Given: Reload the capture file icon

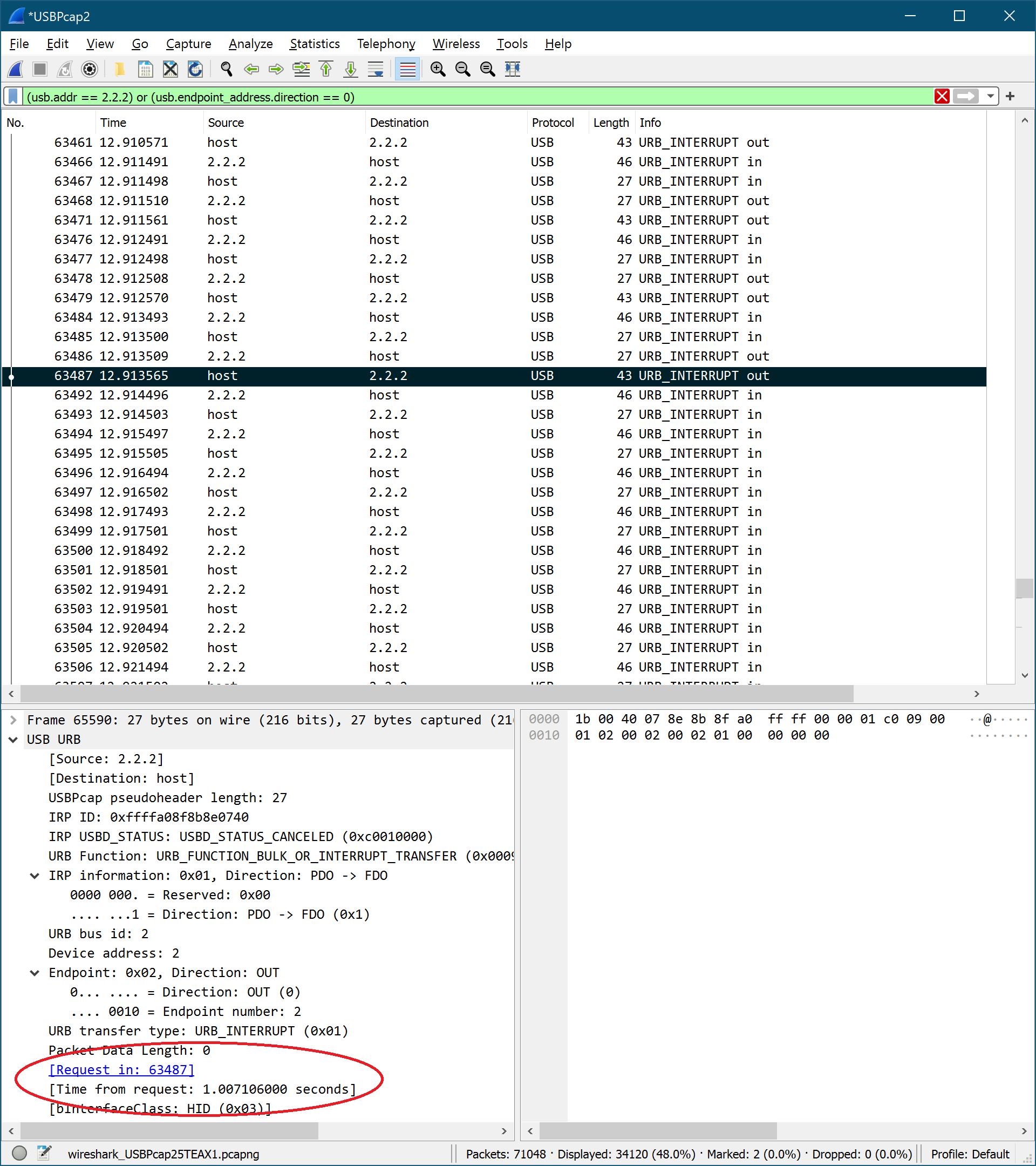Looking at the screenshot, I should [195, 69].
